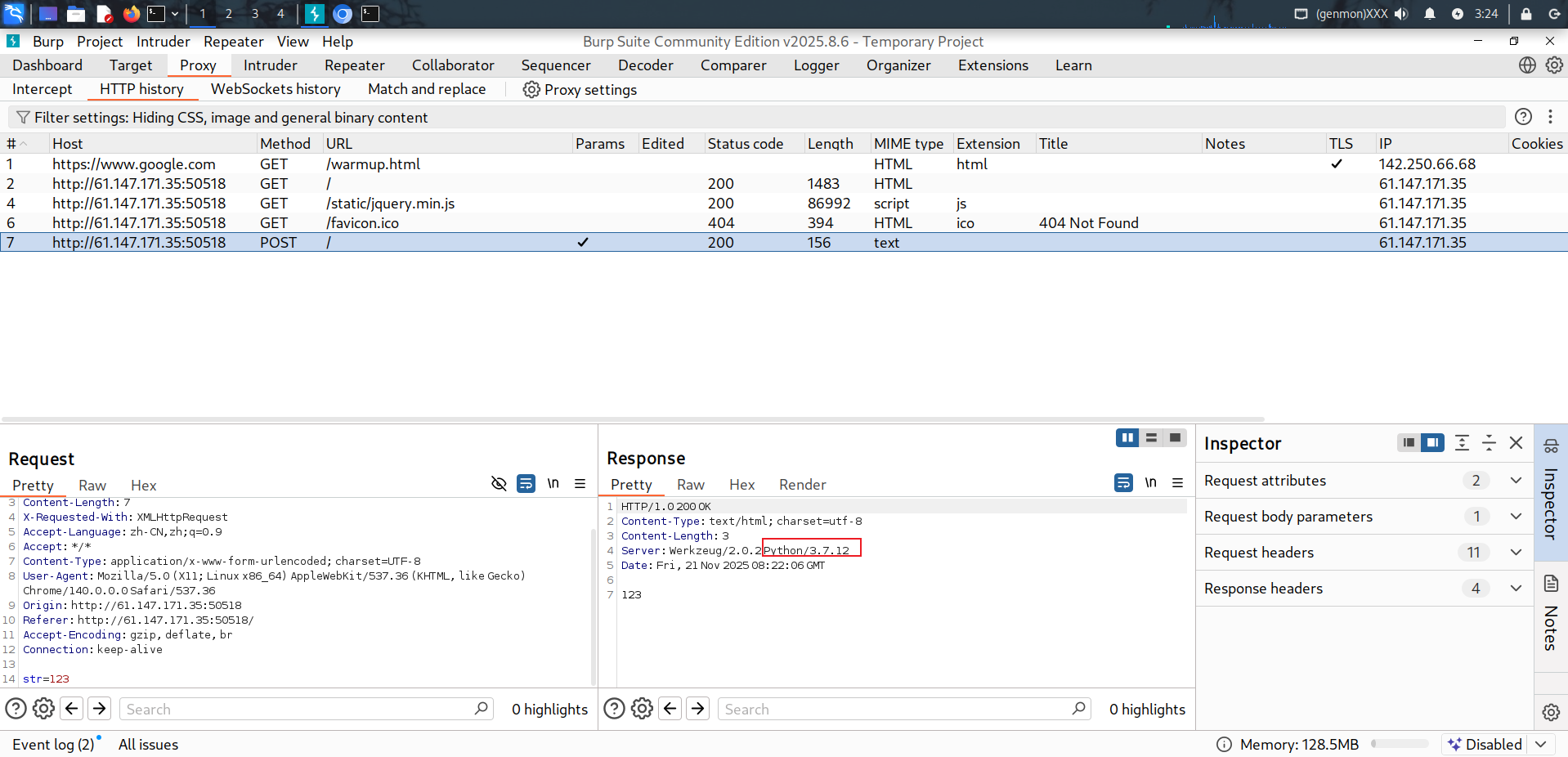Open Request search settings gear
The height and width of the screenshot is (757, 1568).
[43, 709]
